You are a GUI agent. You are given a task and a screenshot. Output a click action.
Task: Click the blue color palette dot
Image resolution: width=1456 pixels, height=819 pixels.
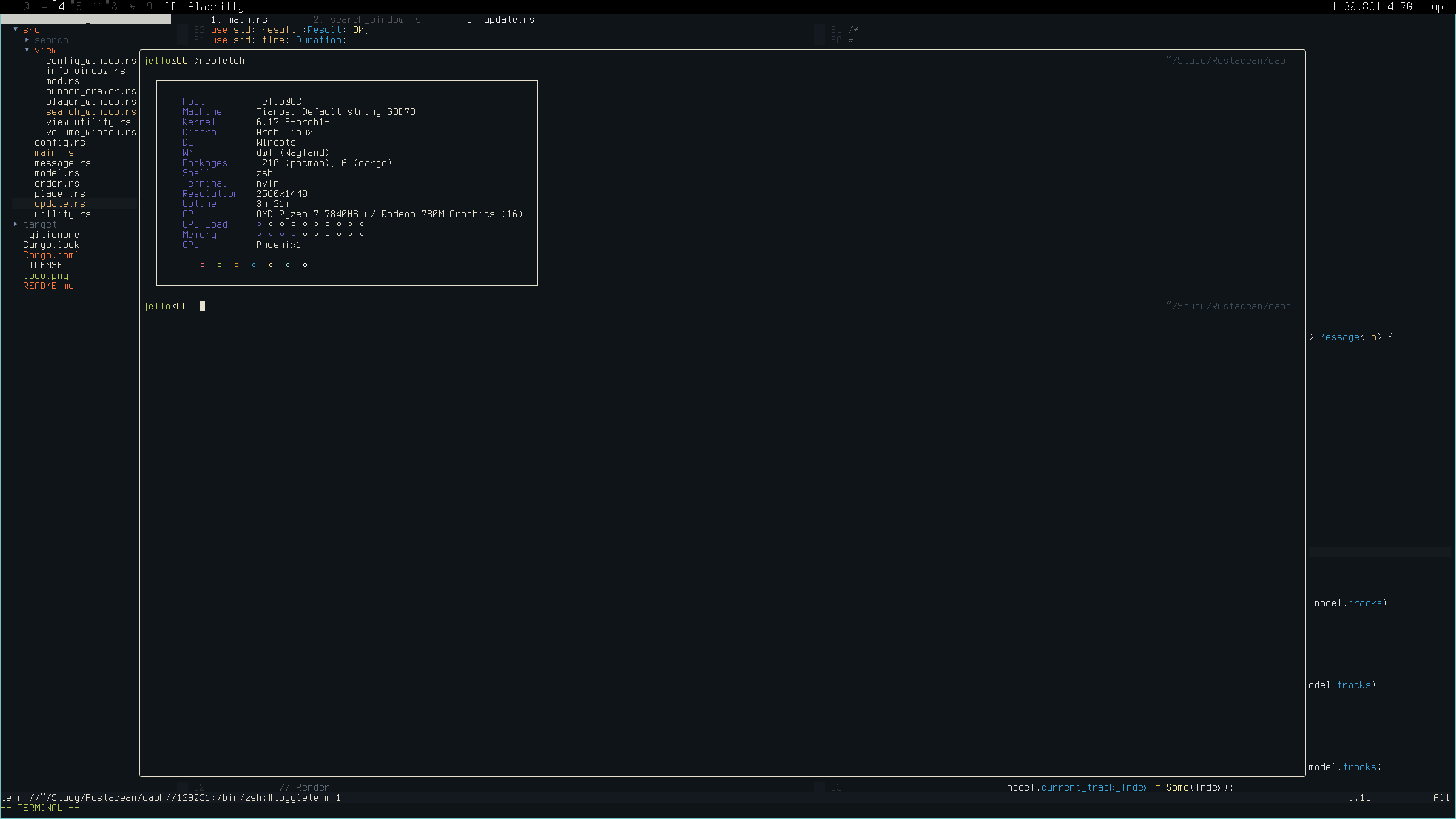point(254,265)
